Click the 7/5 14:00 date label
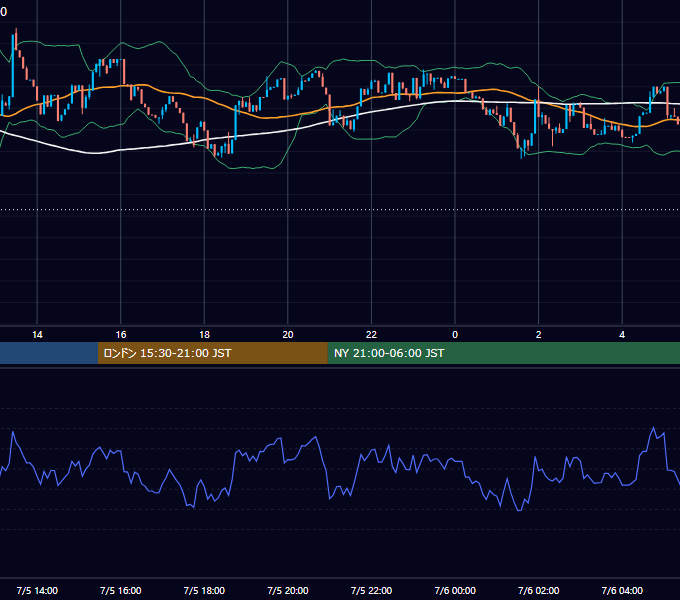Image resolution: width=680 pixels, height=600 pixels. (x=37, y=590)
